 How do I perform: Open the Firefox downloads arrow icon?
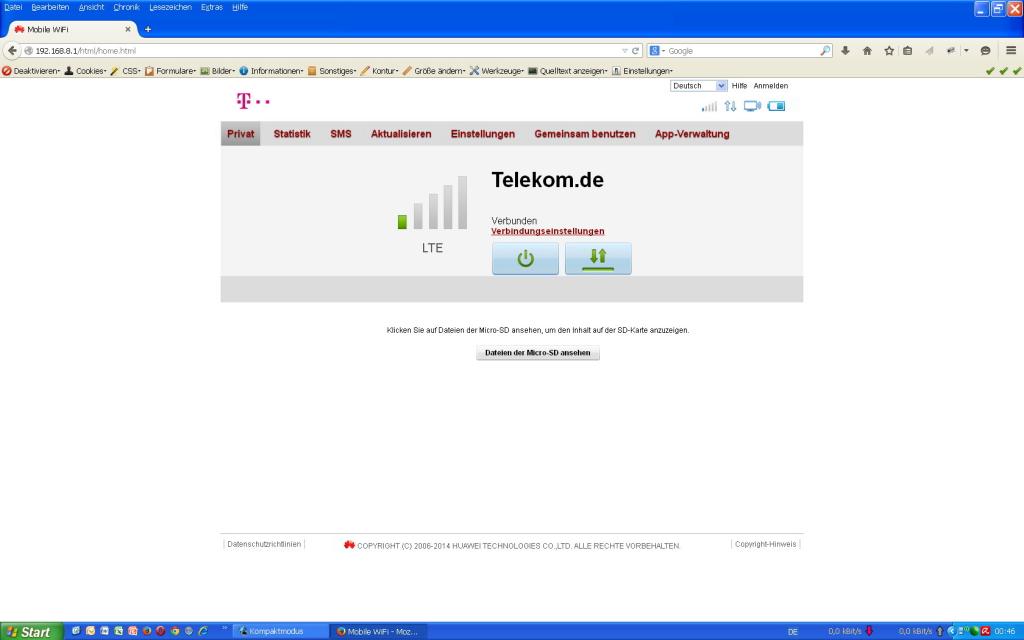click(845, 50)
